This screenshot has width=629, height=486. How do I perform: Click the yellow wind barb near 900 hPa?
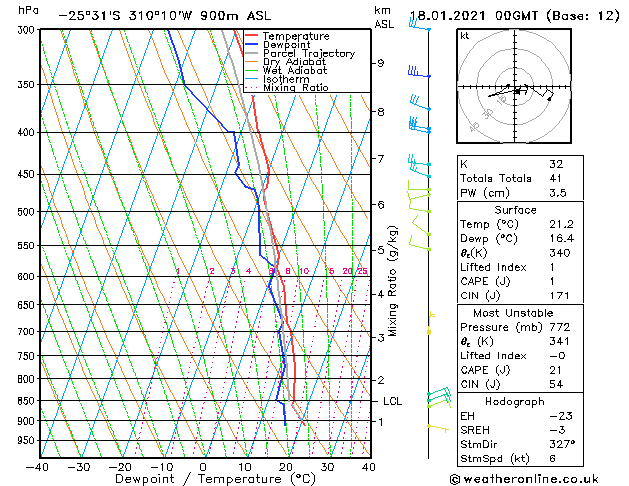point(433,426)
